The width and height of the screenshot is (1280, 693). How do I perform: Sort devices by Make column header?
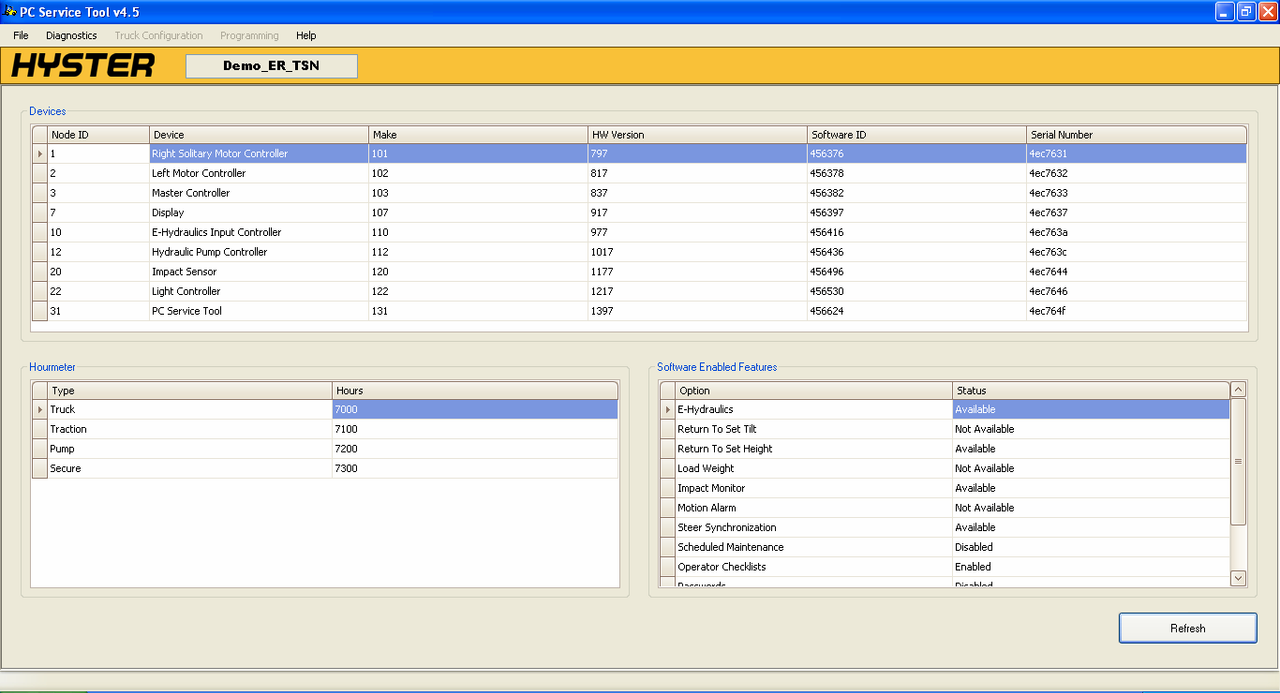(x=478, y=134)
